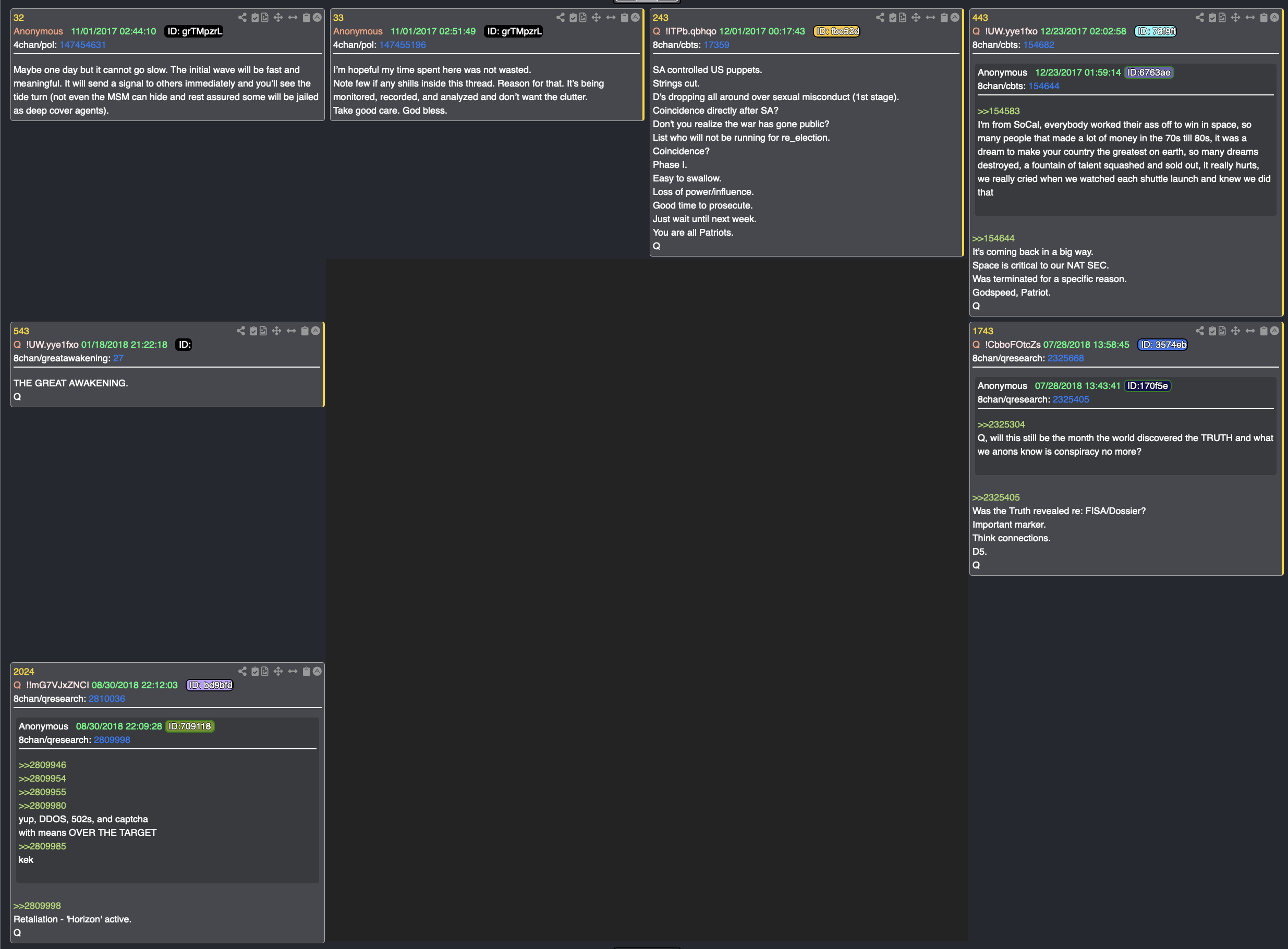The image size is (1288, 949).
Task: Click the cyan ID: 78f9ff badge
Action: coord(1156,31)
